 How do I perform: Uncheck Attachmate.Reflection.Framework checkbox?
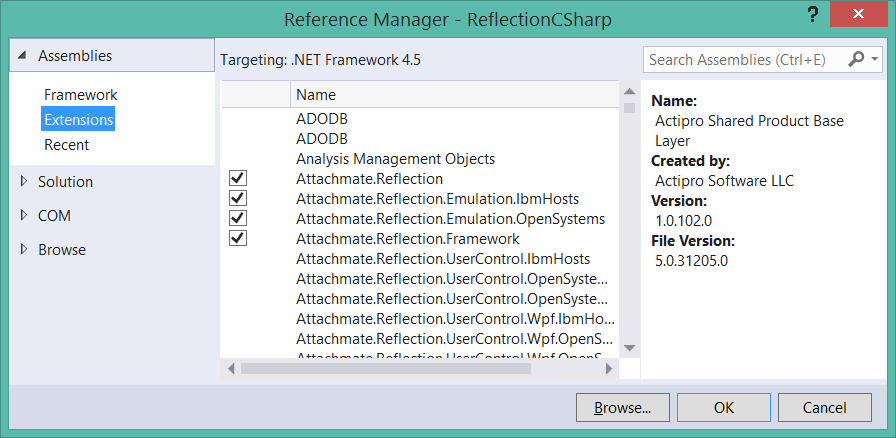(x=238, y=238)
